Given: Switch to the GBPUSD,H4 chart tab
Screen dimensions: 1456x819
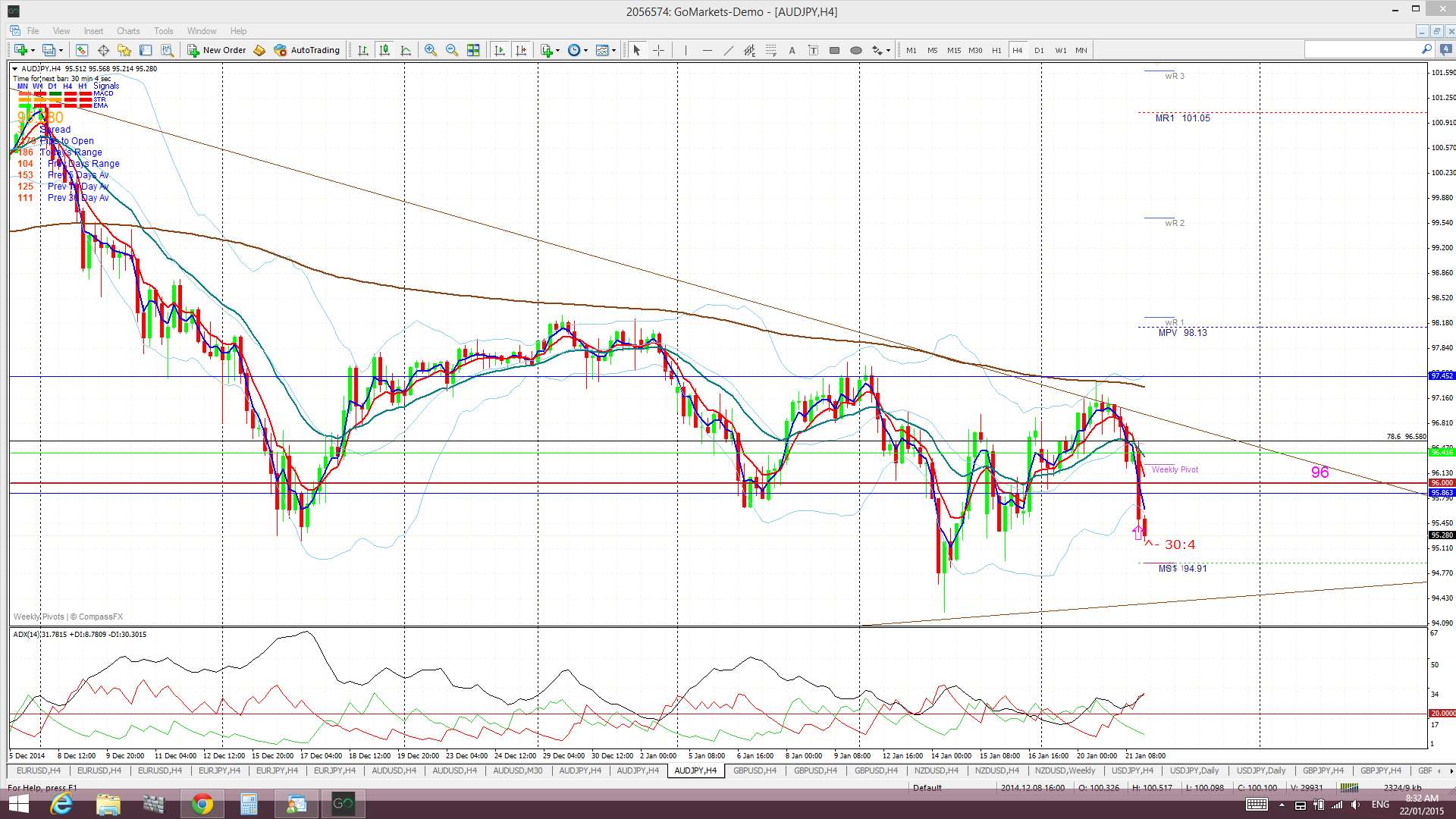Looking at the screenshot, I should tap(754, 770).
